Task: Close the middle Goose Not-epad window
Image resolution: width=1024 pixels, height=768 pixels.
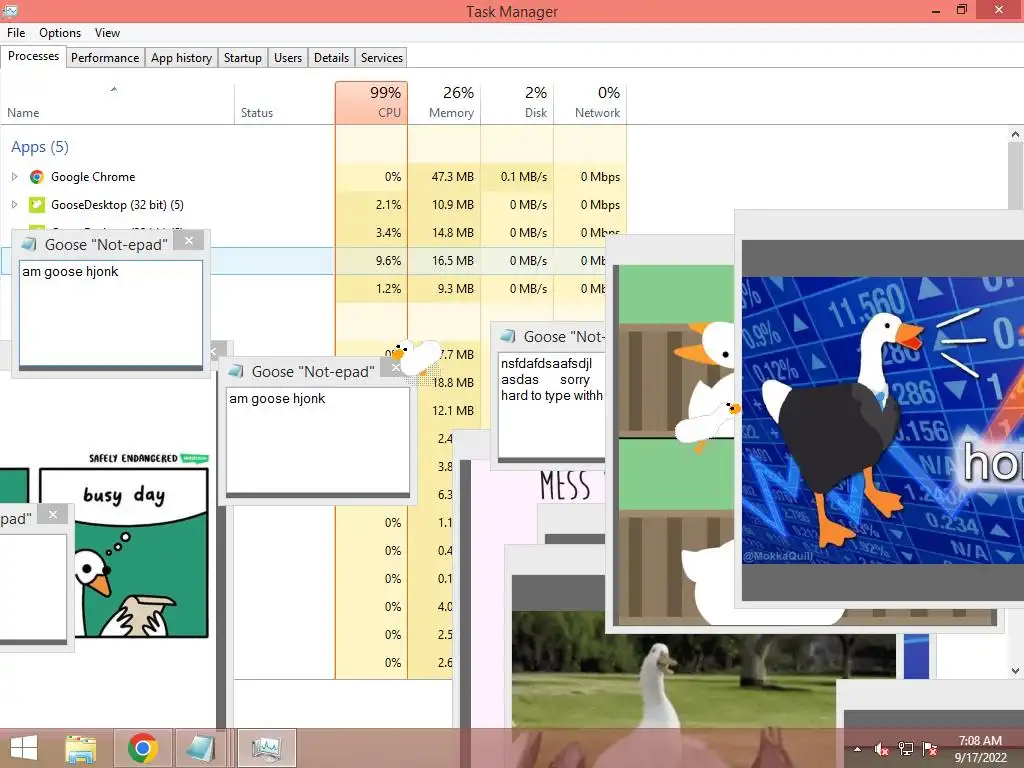Action: click(396, 368)
